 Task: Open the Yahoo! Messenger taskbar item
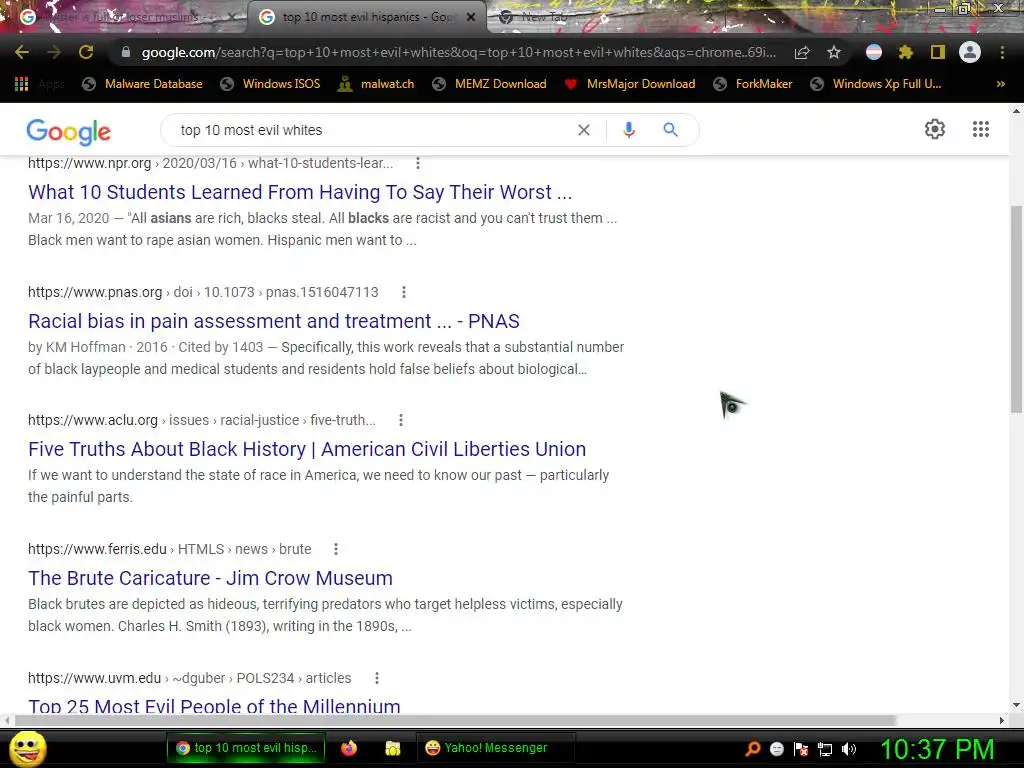[x=494, y=748]
